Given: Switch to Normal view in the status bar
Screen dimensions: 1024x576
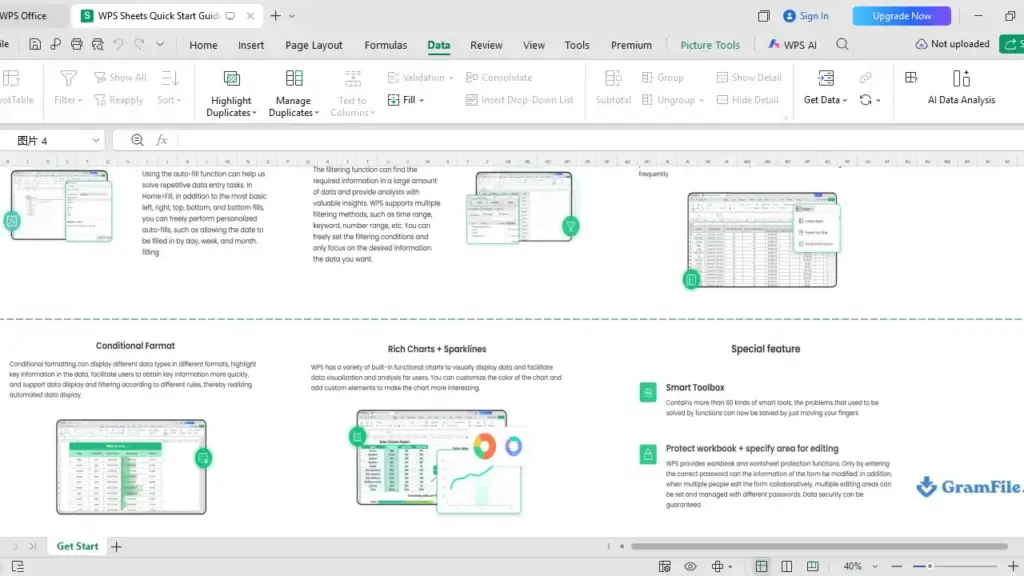Looking at the screenshot, I should coord(761,566).
